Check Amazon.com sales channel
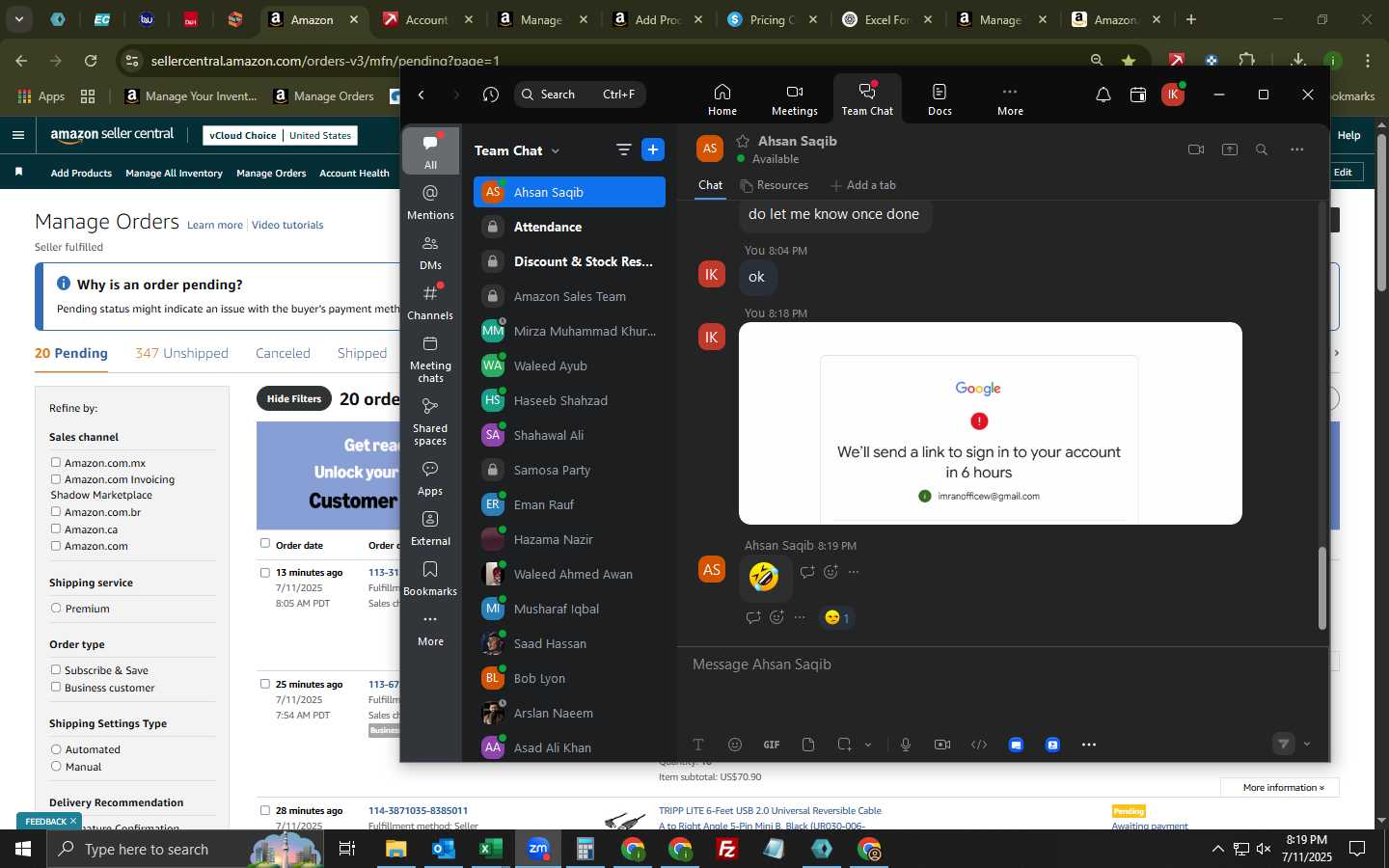1389x868 pixels. point(56,546)
